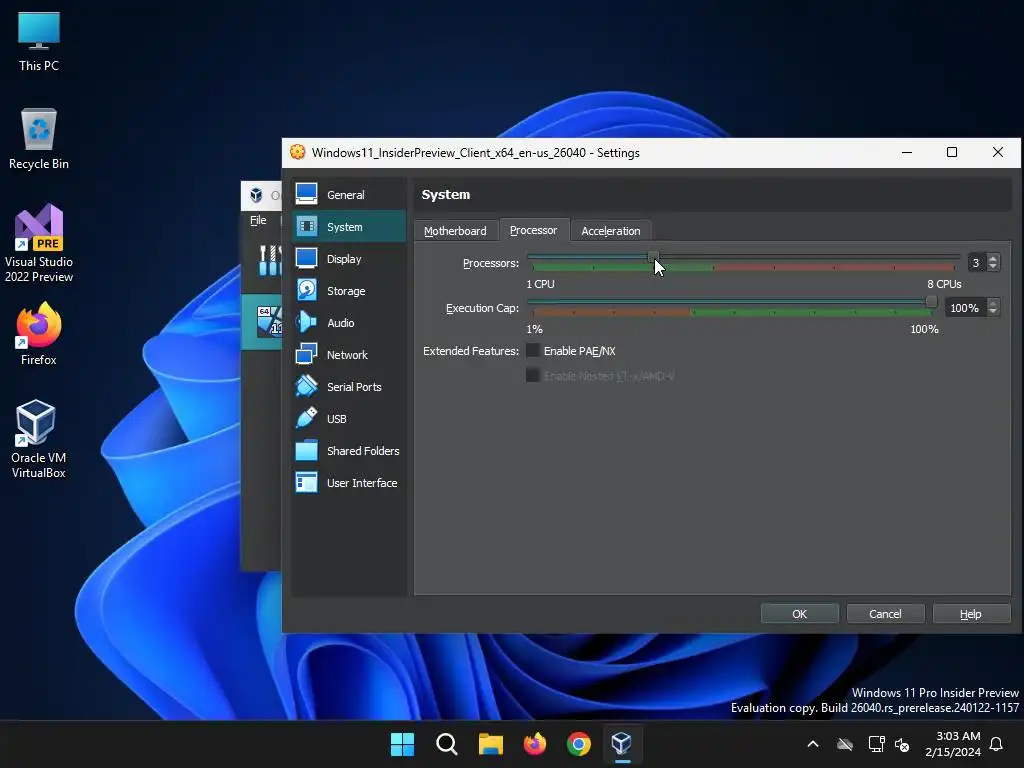Show hidden system tray icons

(813, 744)
